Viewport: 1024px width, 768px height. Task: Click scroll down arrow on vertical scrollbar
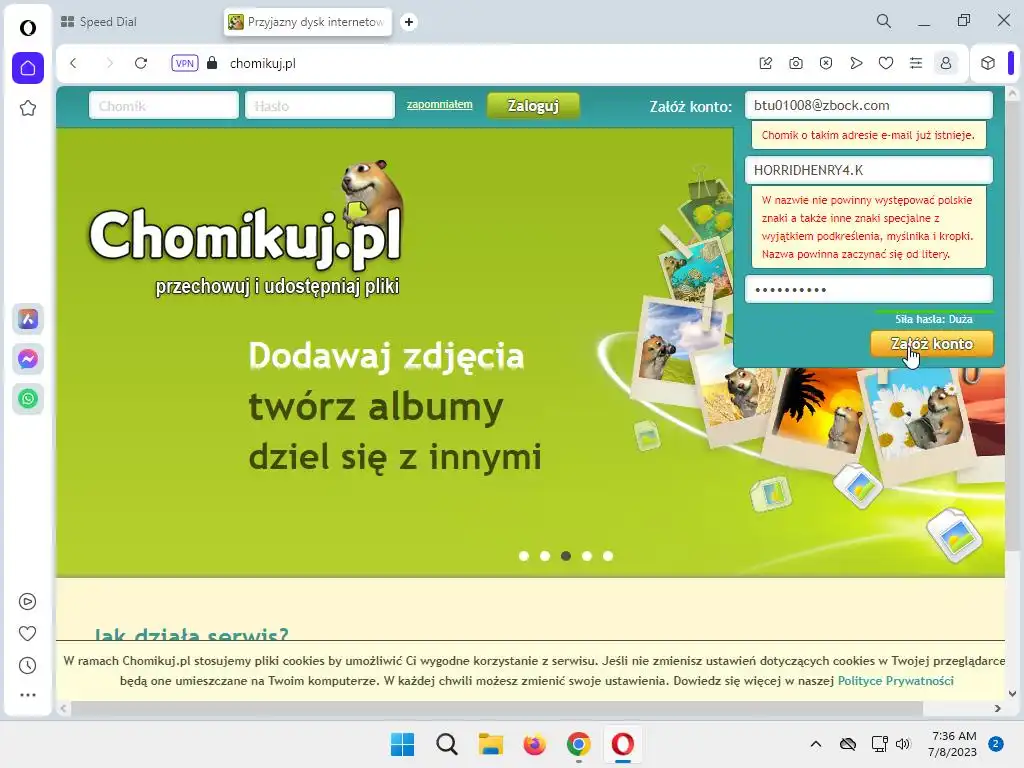pyautogui.click(x=1012, y=694)
